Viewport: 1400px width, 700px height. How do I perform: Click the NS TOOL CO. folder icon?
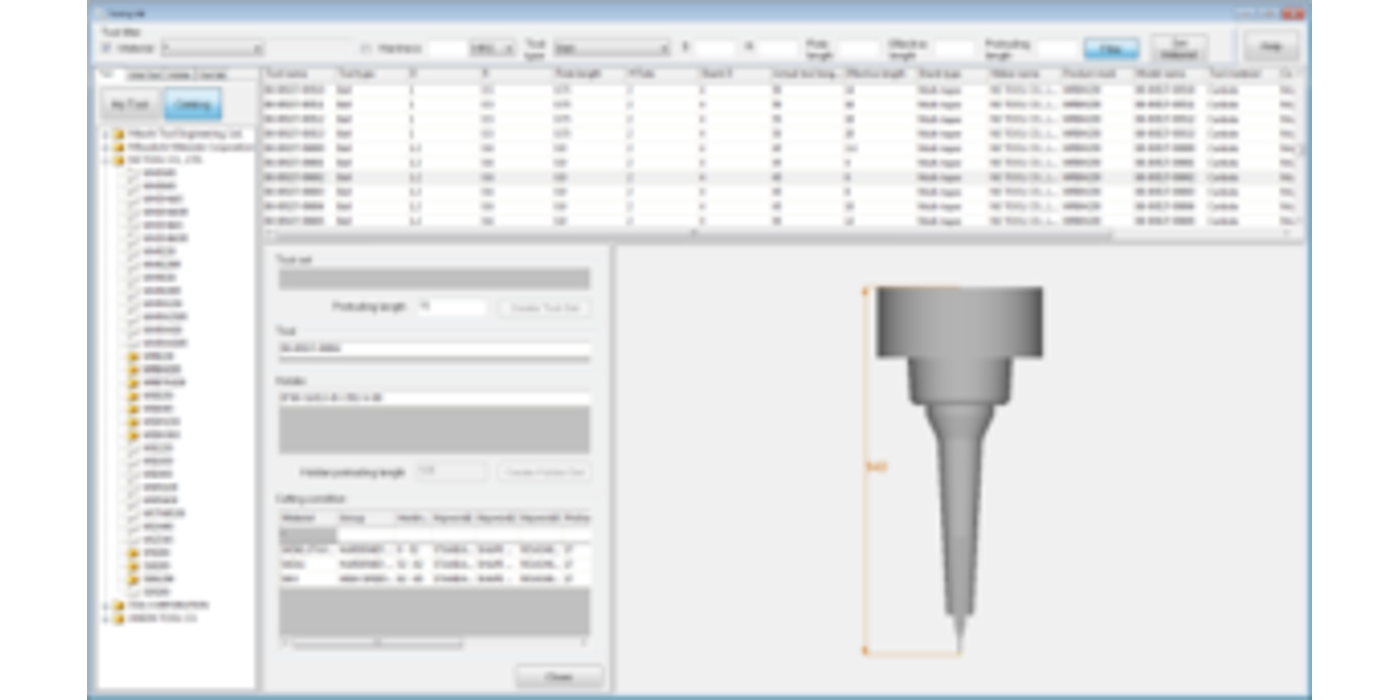(118, 160)
